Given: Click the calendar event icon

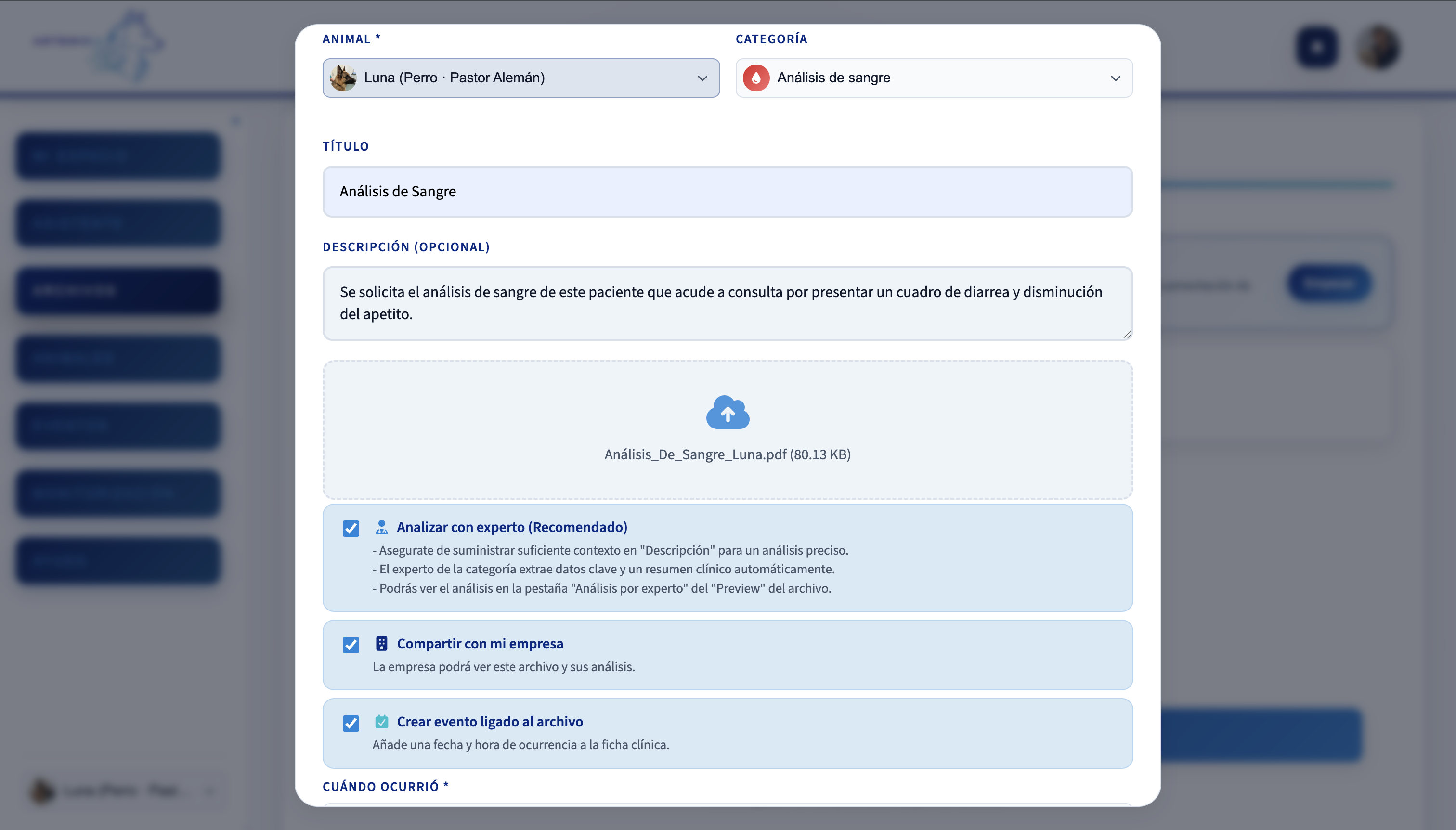Looking at the screenshot, I should (381, 722).
